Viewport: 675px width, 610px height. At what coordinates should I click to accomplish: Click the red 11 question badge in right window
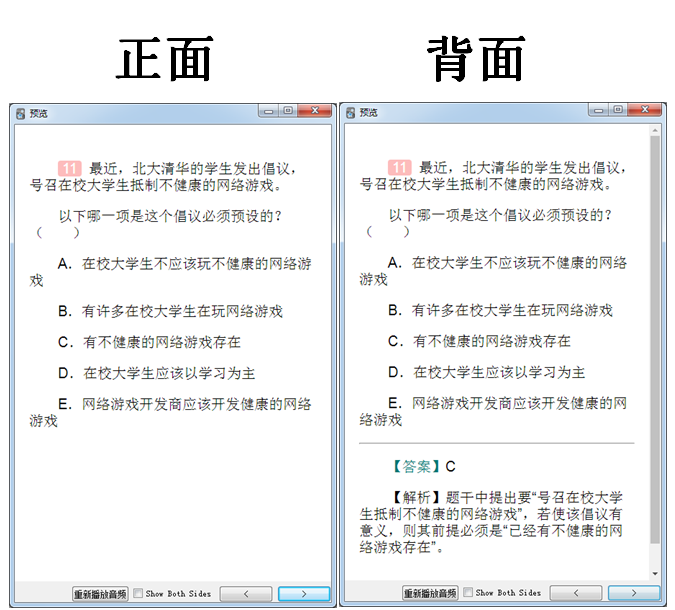tap(399, 167)
